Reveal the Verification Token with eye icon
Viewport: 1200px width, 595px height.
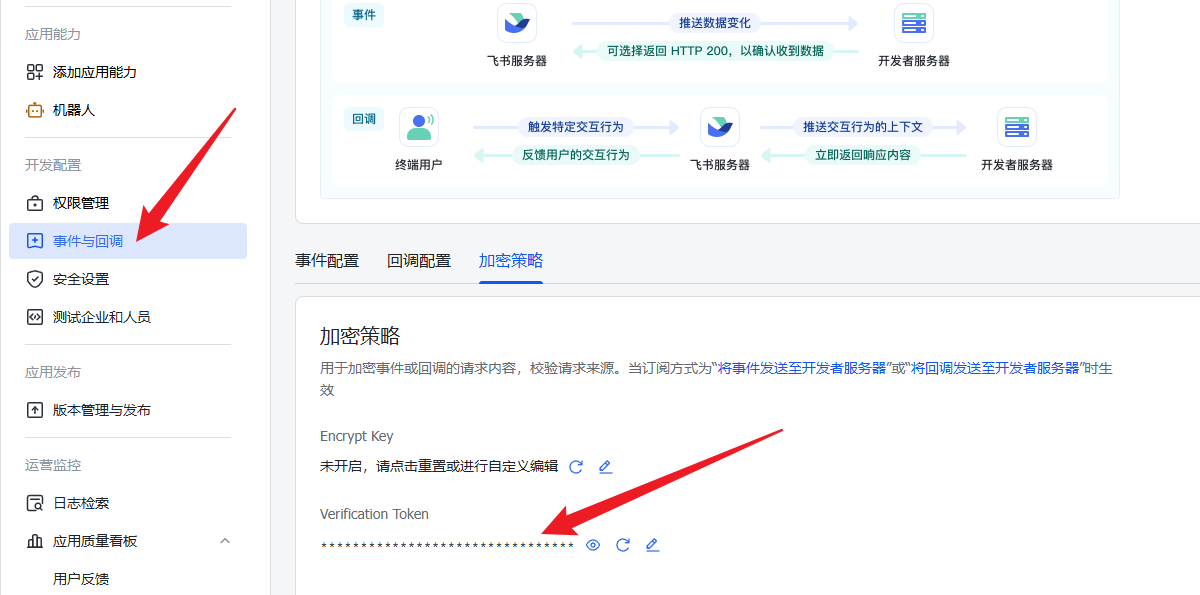[593, 545]
